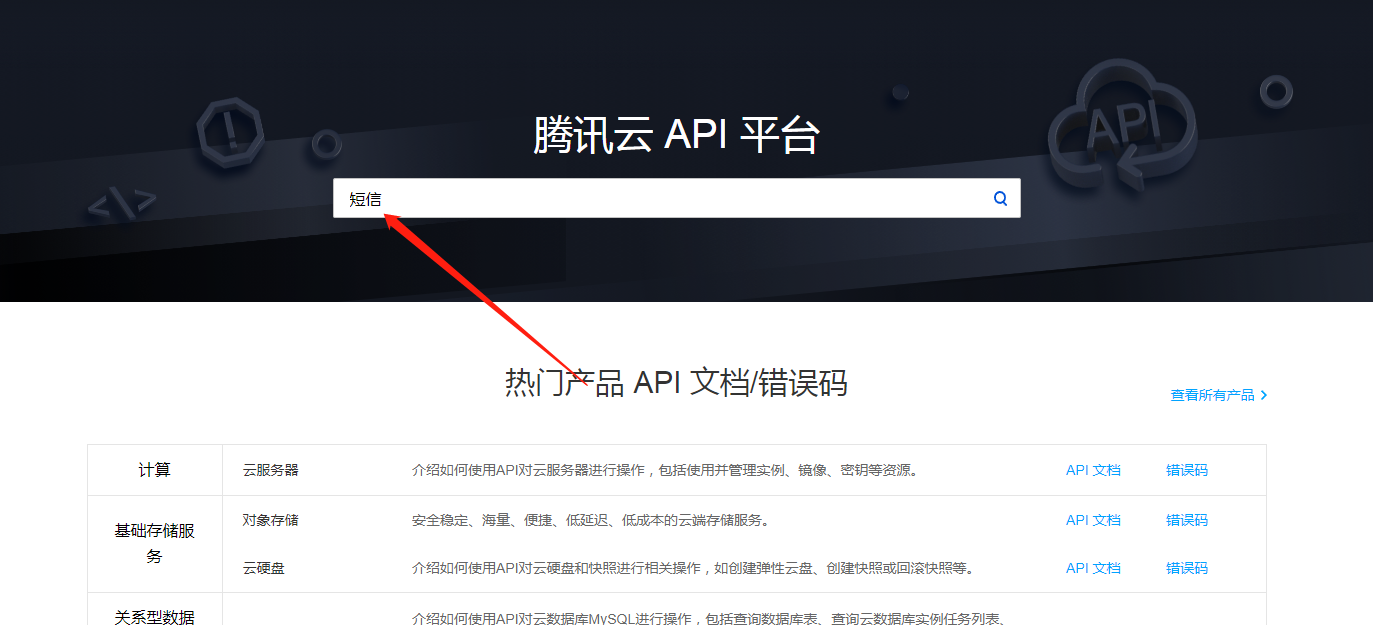Select 云服务器 product name
Image resolution: width=1373 pixels, height=625 pixels.
(x=270, y=470)
